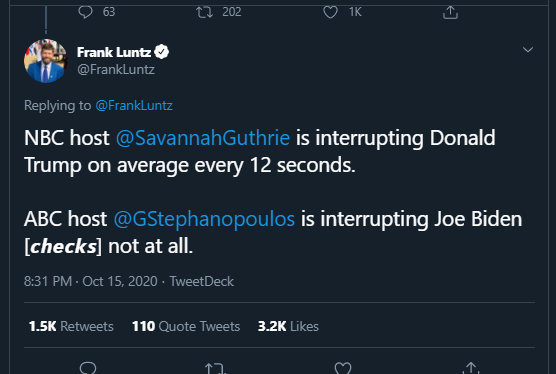Retweet the upper tweet showing 202 retweets
556x374 pixels.
[x=205, y=12]
